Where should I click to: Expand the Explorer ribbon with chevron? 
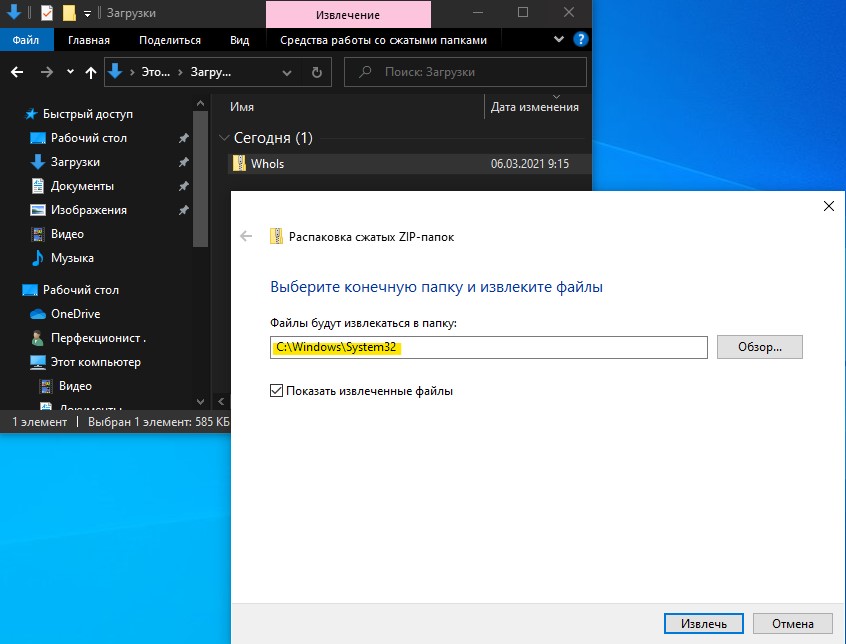[x=559, y=39]
